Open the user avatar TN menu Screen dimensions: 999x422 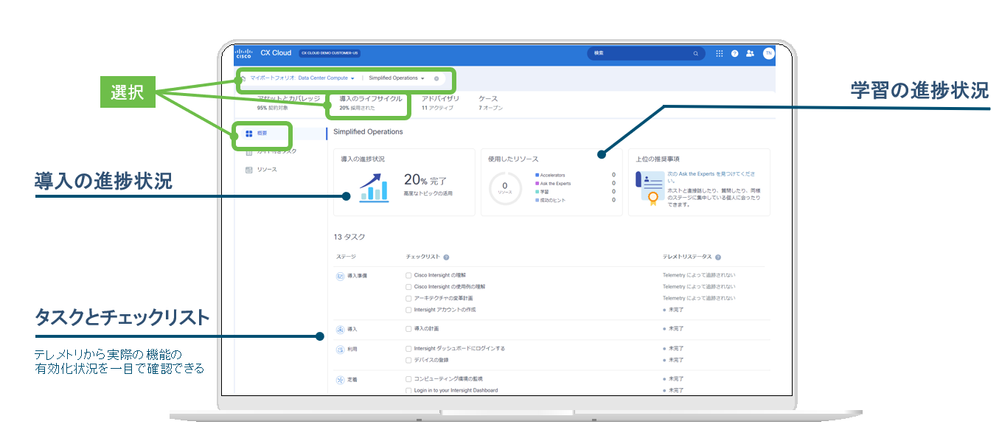click(768, 54)
